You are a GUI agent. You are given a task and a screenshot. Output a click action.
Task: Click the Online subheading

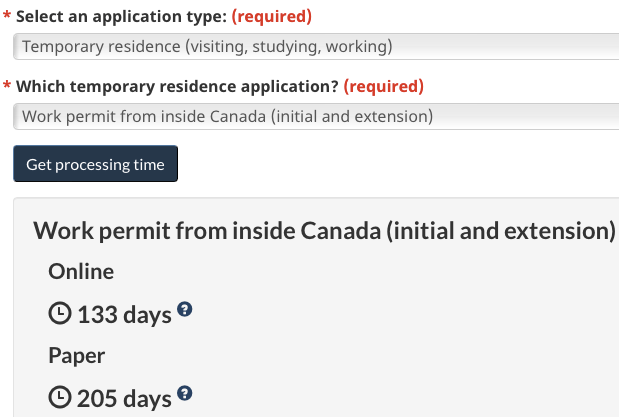81,271
